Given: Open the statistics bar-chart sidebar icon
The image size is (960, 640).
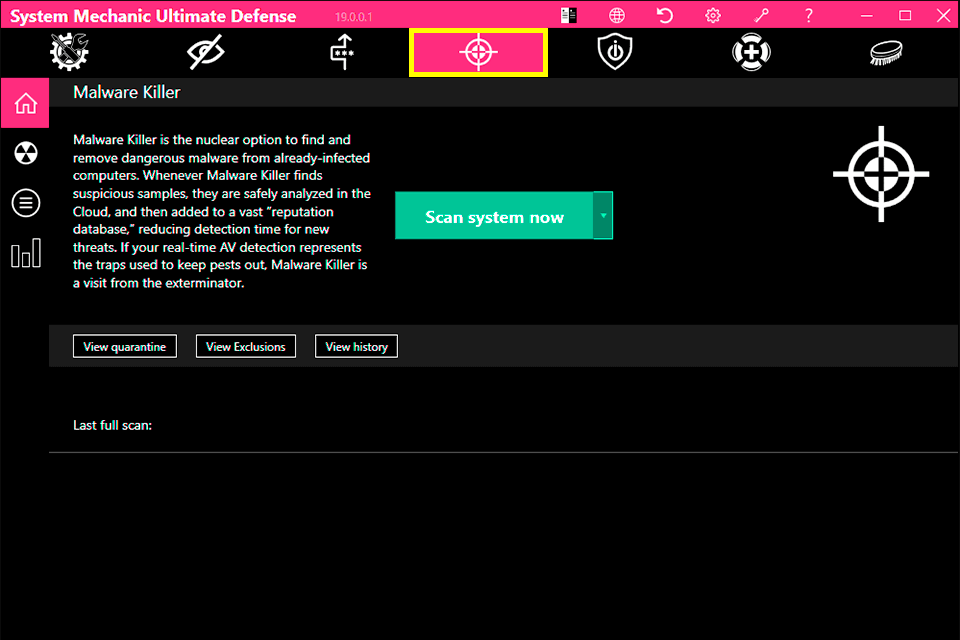Looking at the screenshot, I should point(24,253).
